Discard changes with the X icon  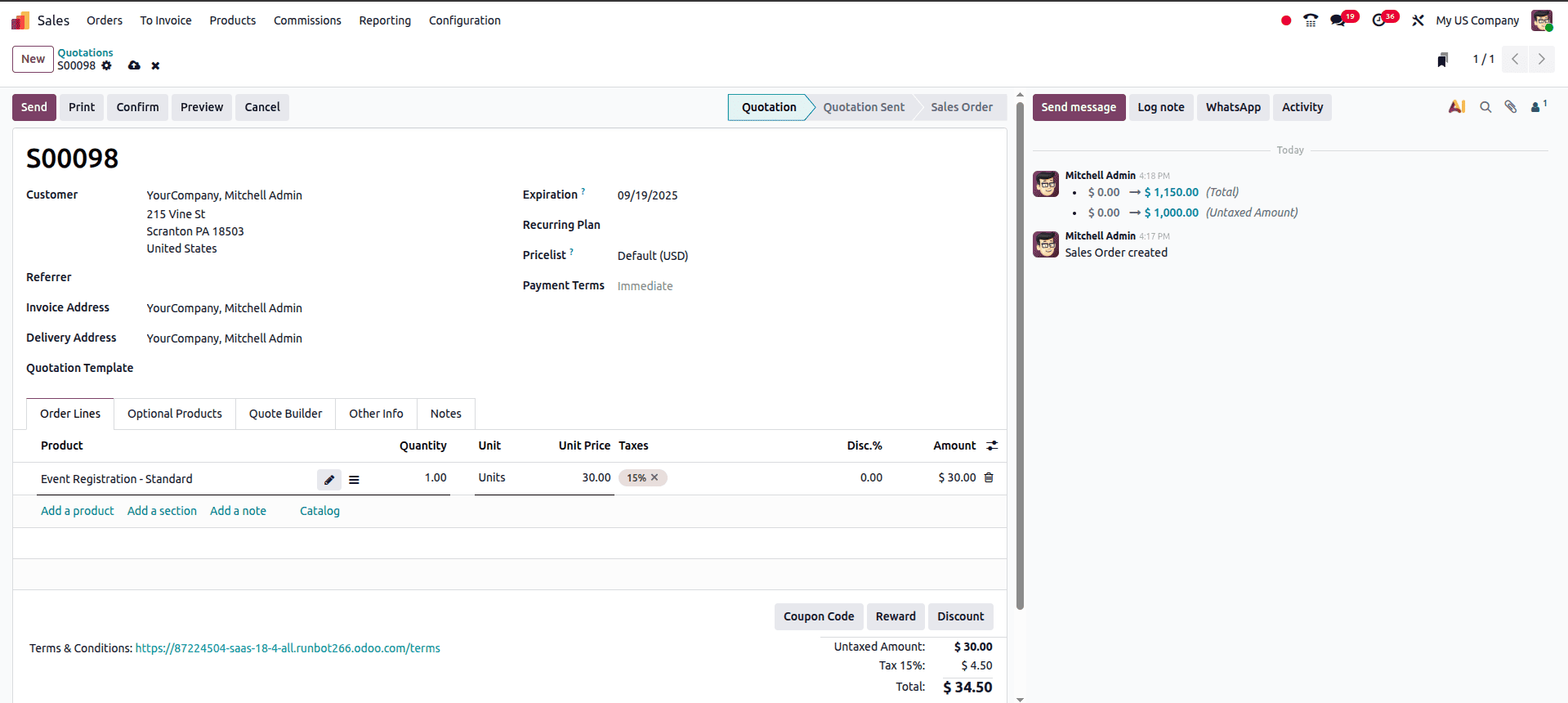155,65
